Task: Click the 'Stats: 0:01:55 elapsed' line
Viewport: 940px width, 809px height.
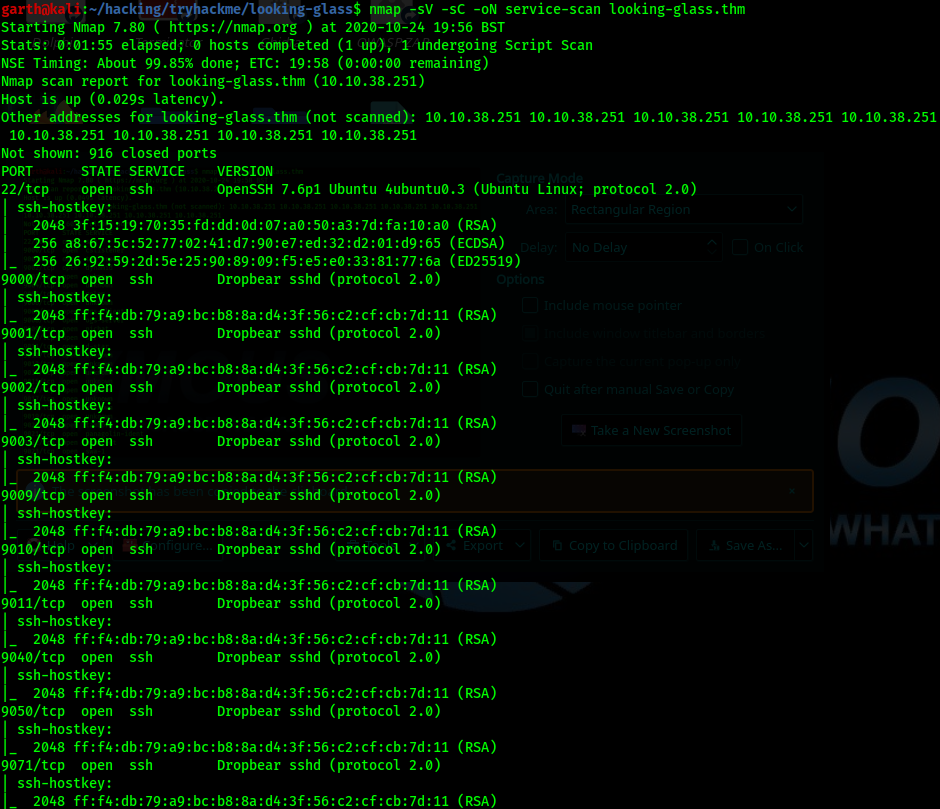Action: pos(297,46)
